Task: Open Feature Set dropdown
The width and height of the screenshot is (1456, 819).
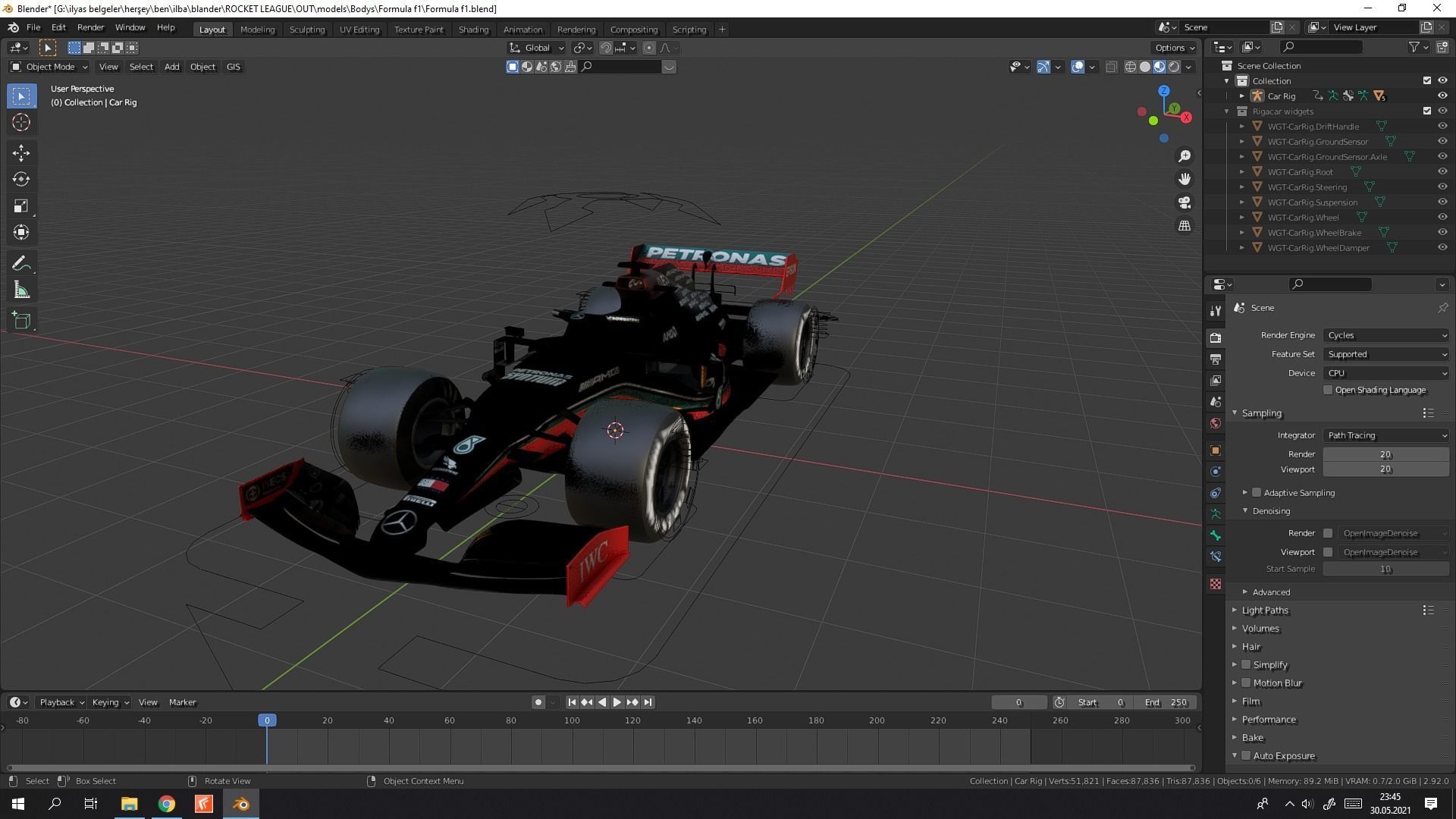Action: coord(1386,354)
